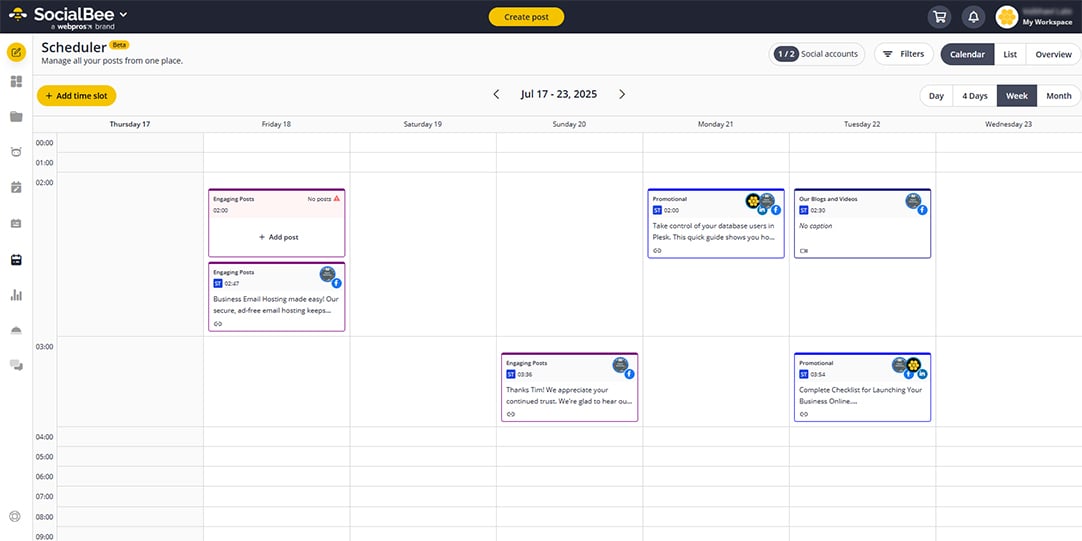Open the Business Email Hosting post card
1082x541 pixels.
[277, 297]
